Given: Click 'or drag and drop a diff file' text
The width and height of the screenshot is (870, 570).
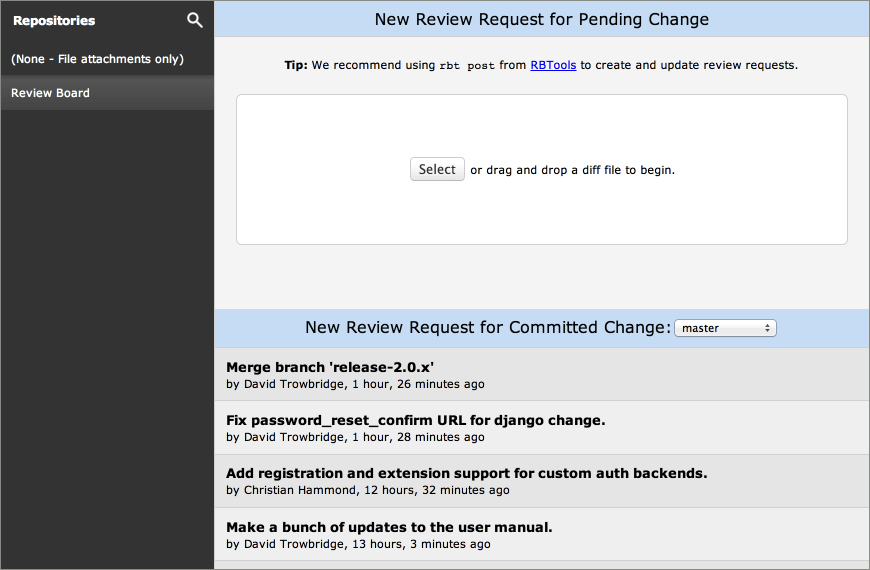Looking at the screenshot, I should pos(573,170).
